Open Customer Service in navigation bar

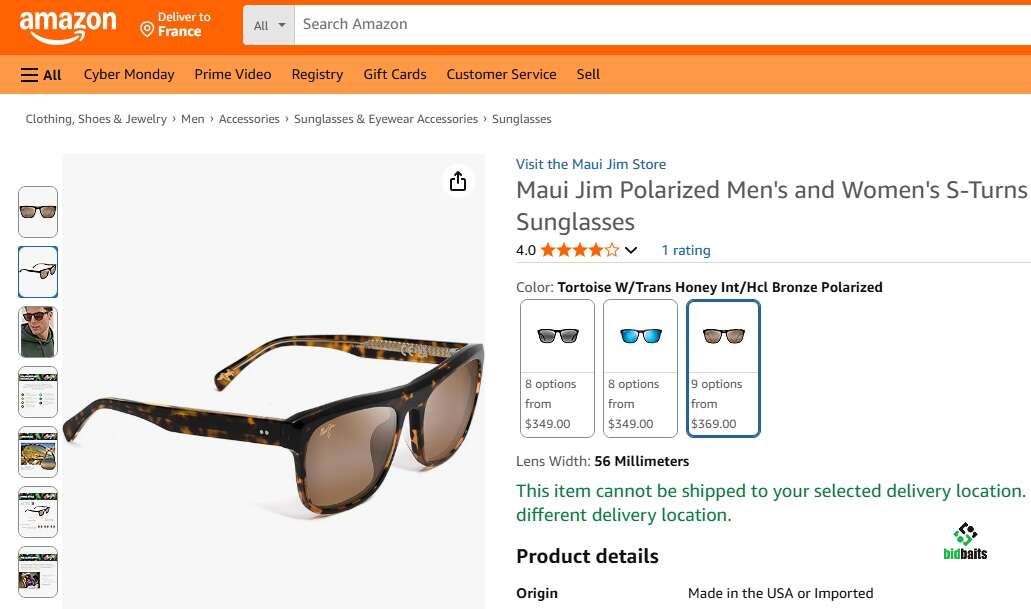point(501,75)
